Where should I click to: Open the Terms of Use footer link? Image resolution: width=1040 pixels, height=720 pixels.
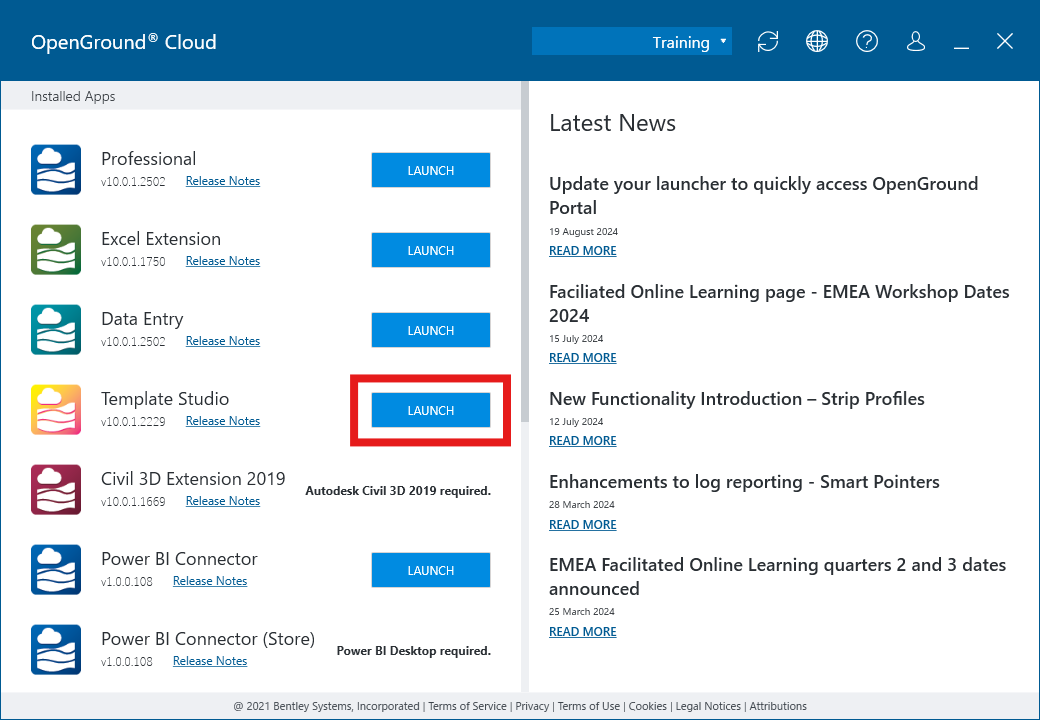tap(589, 706)
